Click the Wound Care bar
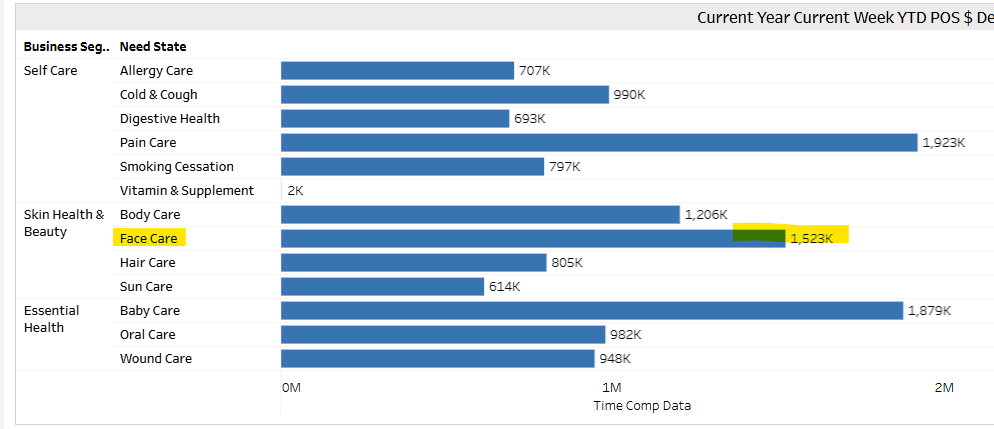 [437, 359]
